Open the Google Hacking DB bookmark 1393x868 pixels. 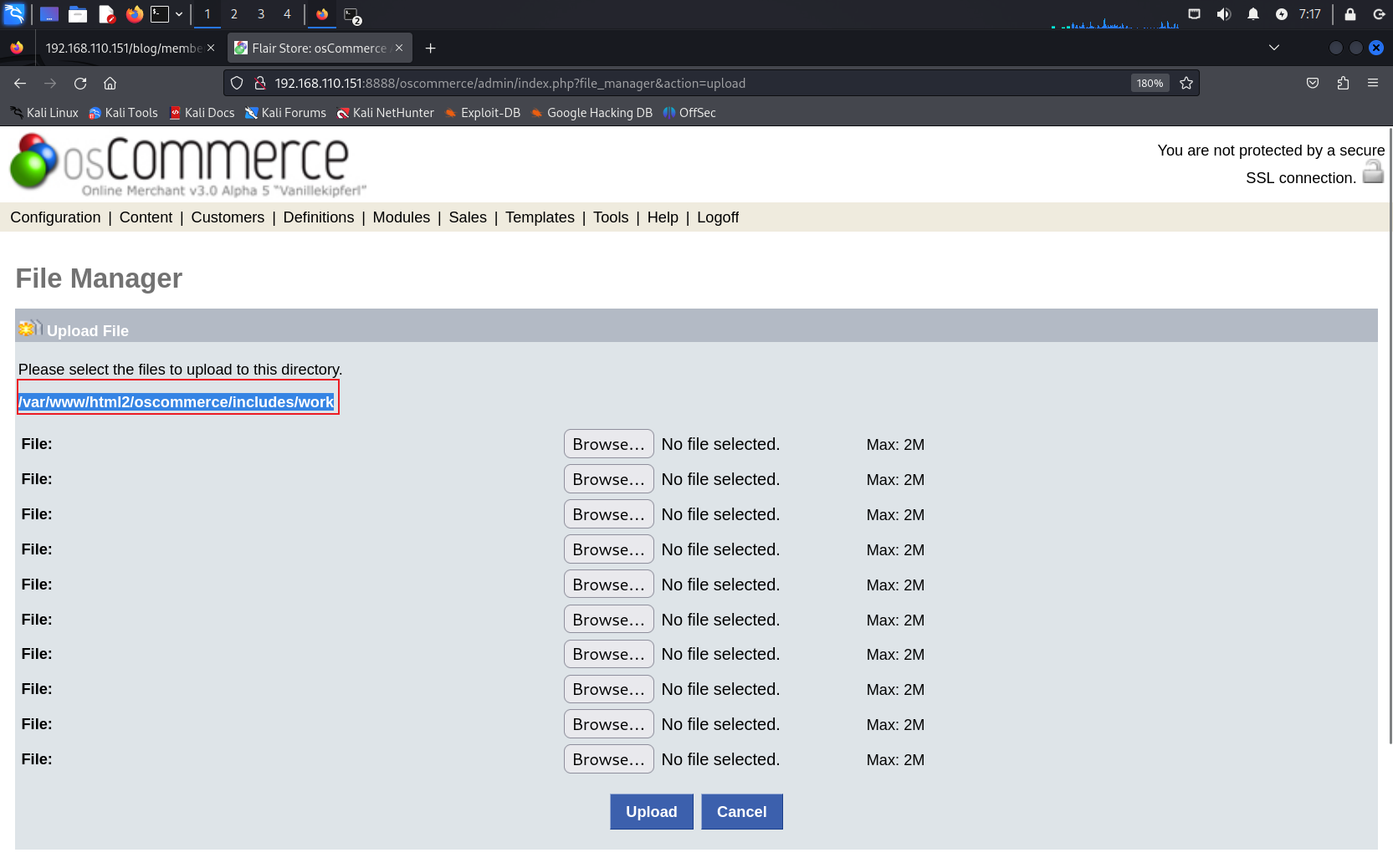(592, 113)
